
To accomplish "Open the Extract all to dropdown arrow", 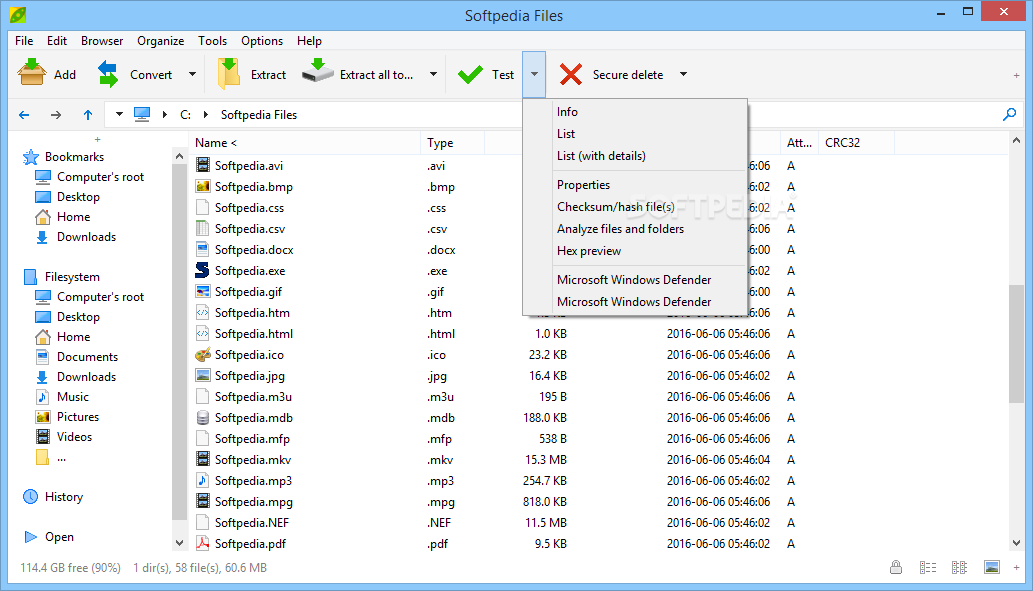I will pos(433,74).
